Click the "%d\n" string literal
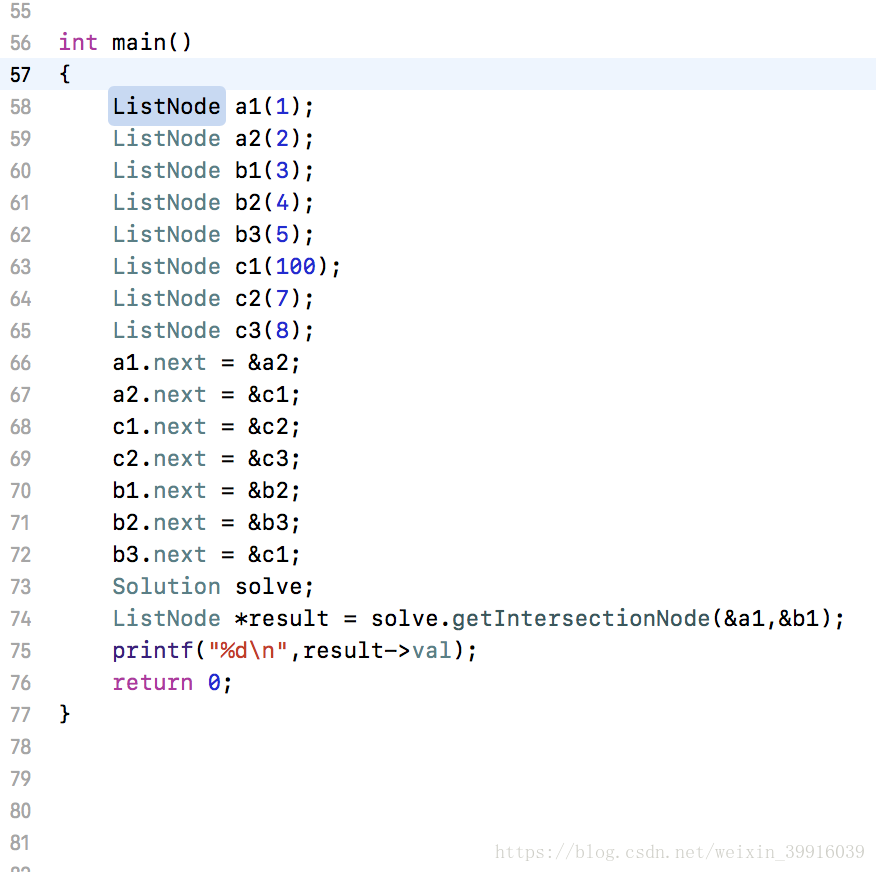Image resolution: width=876 pixels, height=872 pixels. click(248, 651)
